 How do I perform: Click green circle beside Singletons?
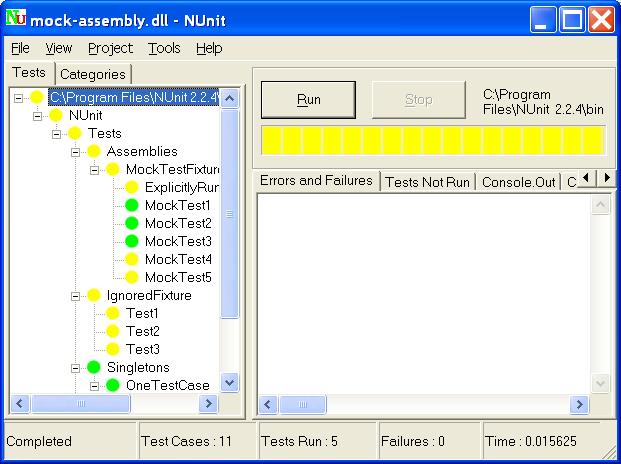point(93,367)
